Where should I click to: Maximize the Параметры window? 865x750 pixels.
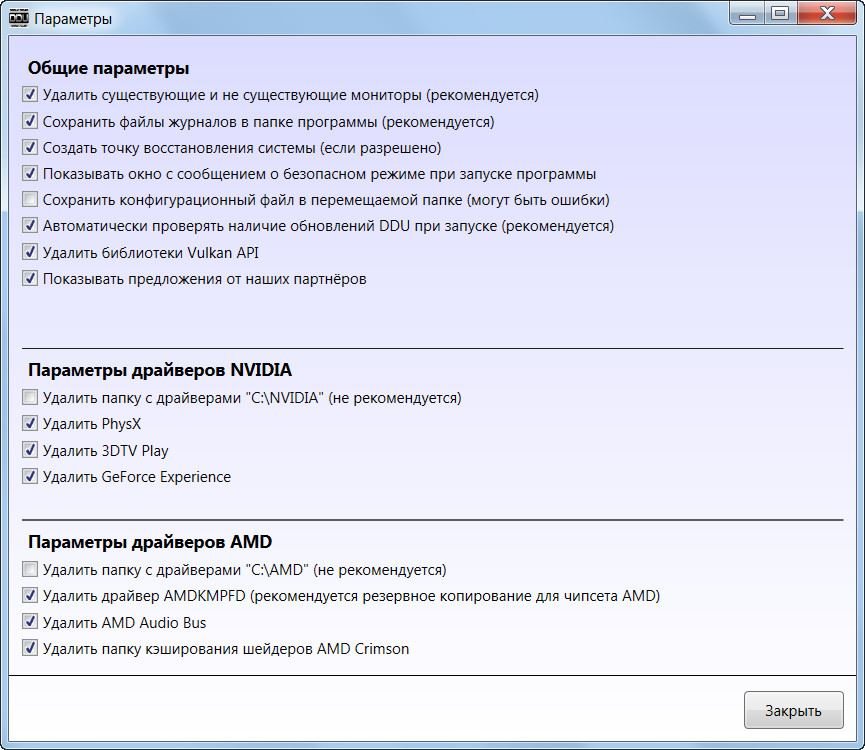point(780,13)
